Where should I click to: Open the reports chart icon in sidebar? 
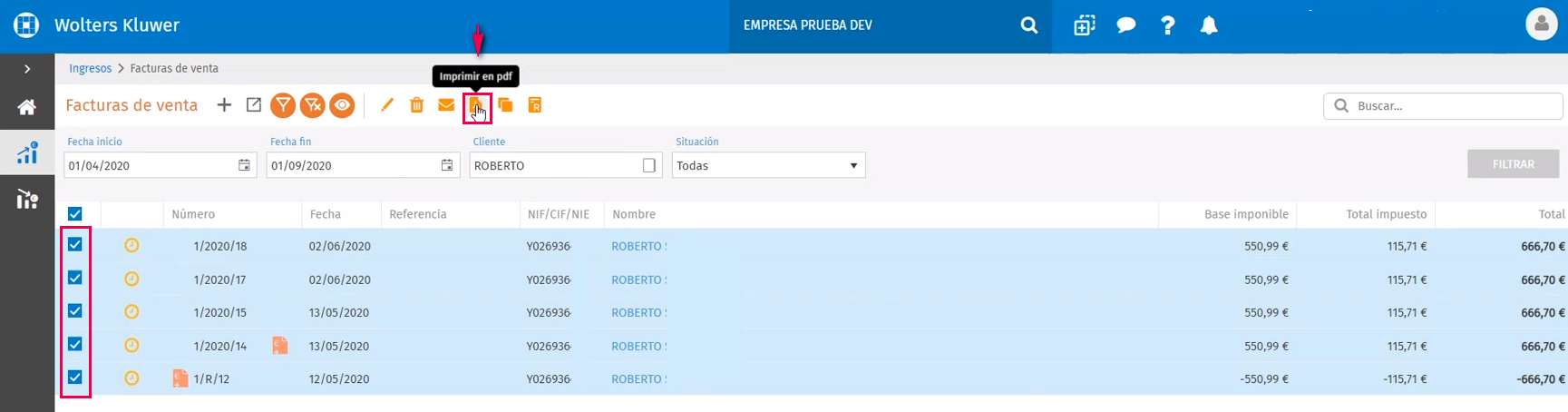(27, 199)
